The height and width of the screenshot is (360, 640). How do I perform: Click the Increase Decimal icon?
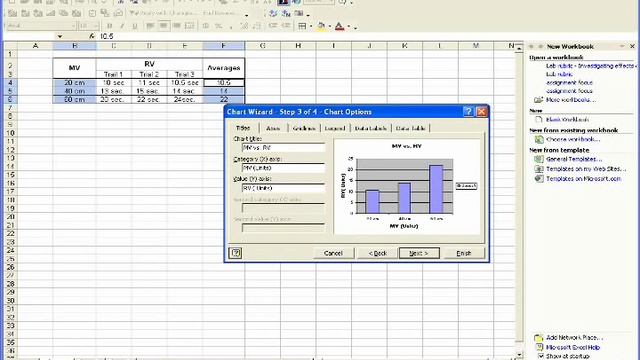point(244,26)
